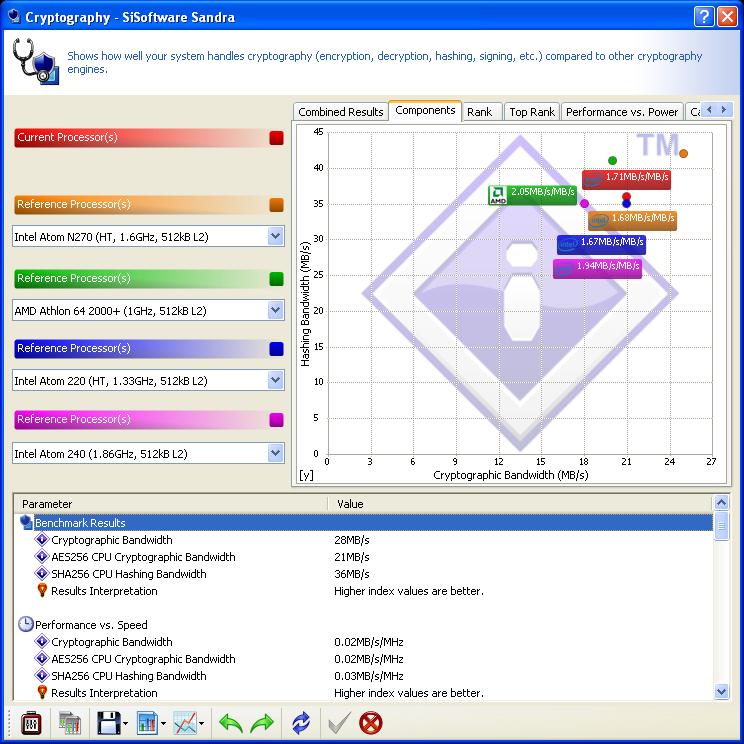This screenshot has width=744, height=744.
Task: Click the grey checkmark OK icon
Action: (340, 723)
